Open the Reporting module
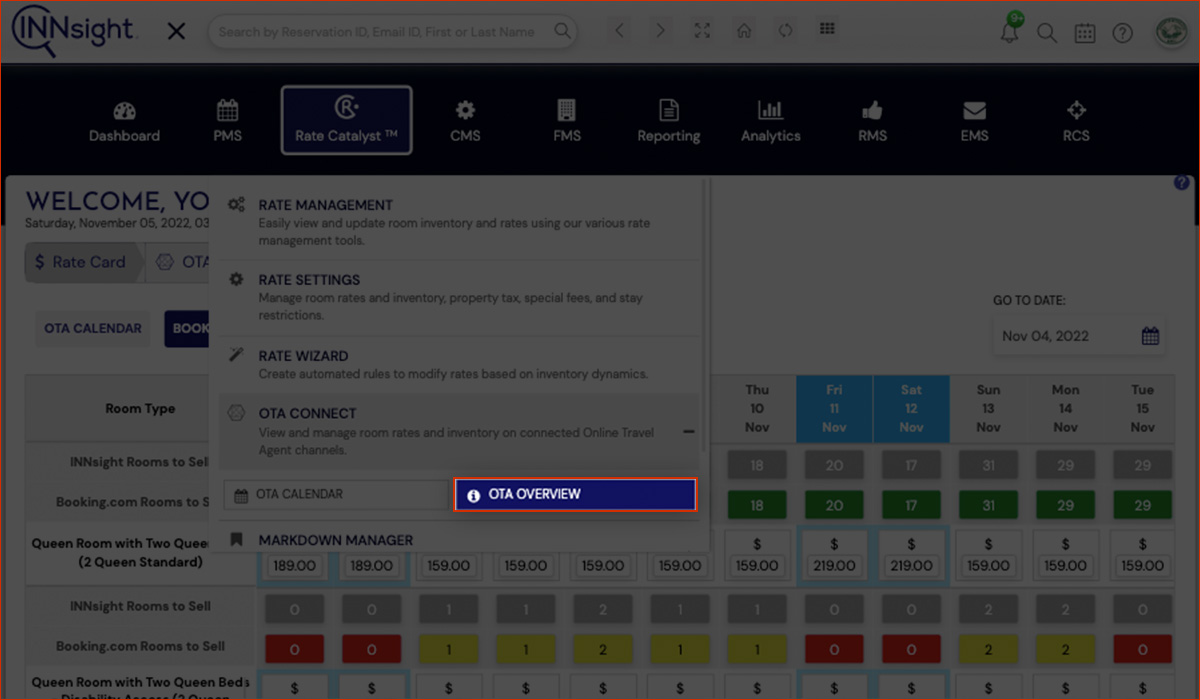This screenshot has height=700, width=1200. 669,122
